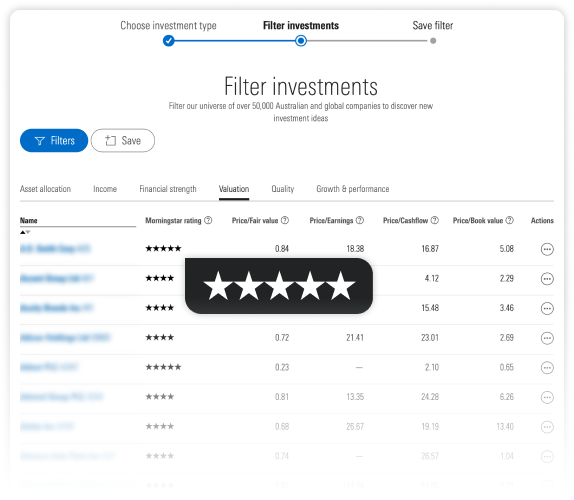Open the first blurred company name link
The width and height of the screenshot is (574, 500).
(55, 249)
